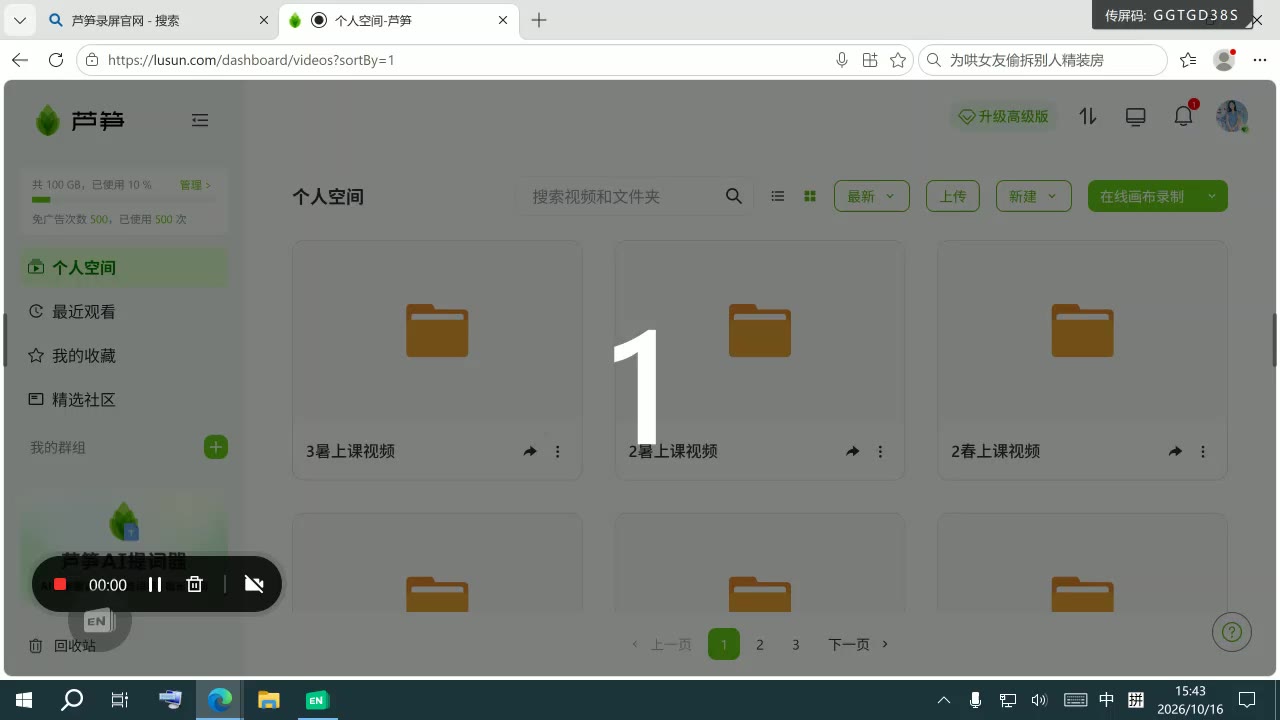Image resolution: width=1280 pixels, height=720 pixels.
Task: Switch to list view layout
Action: [777, 196]
